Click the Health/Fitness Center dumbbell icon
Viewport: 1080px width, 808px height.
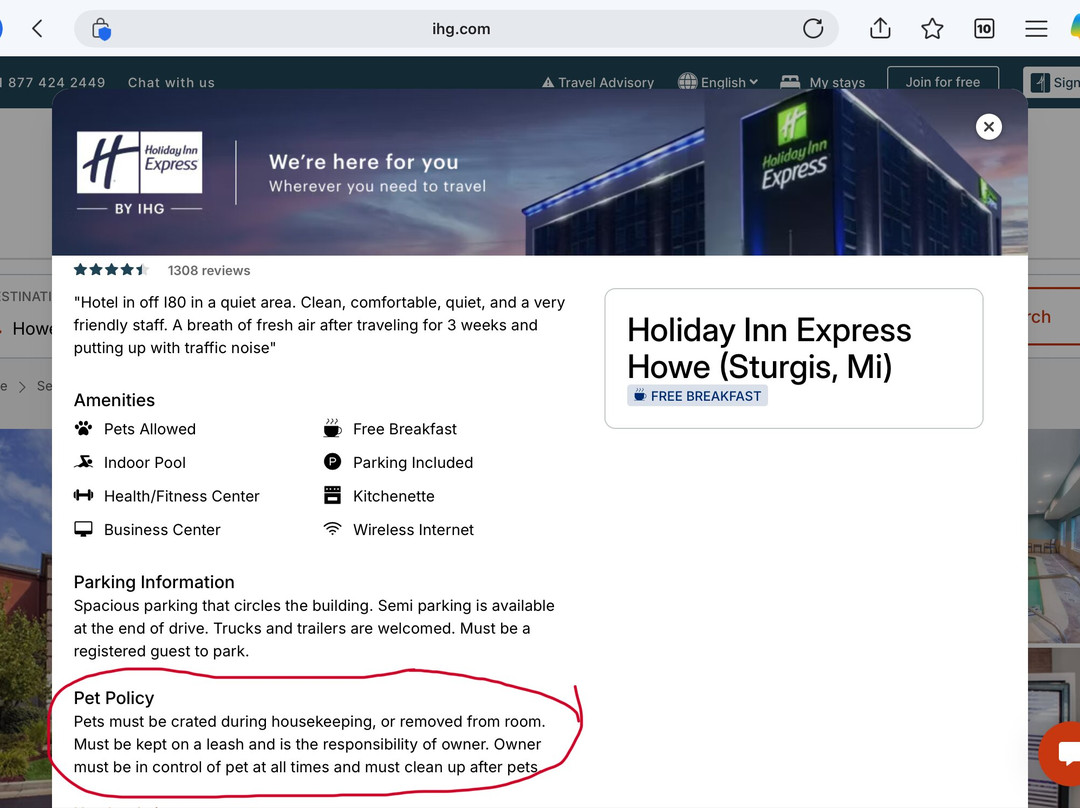[83, 495]
